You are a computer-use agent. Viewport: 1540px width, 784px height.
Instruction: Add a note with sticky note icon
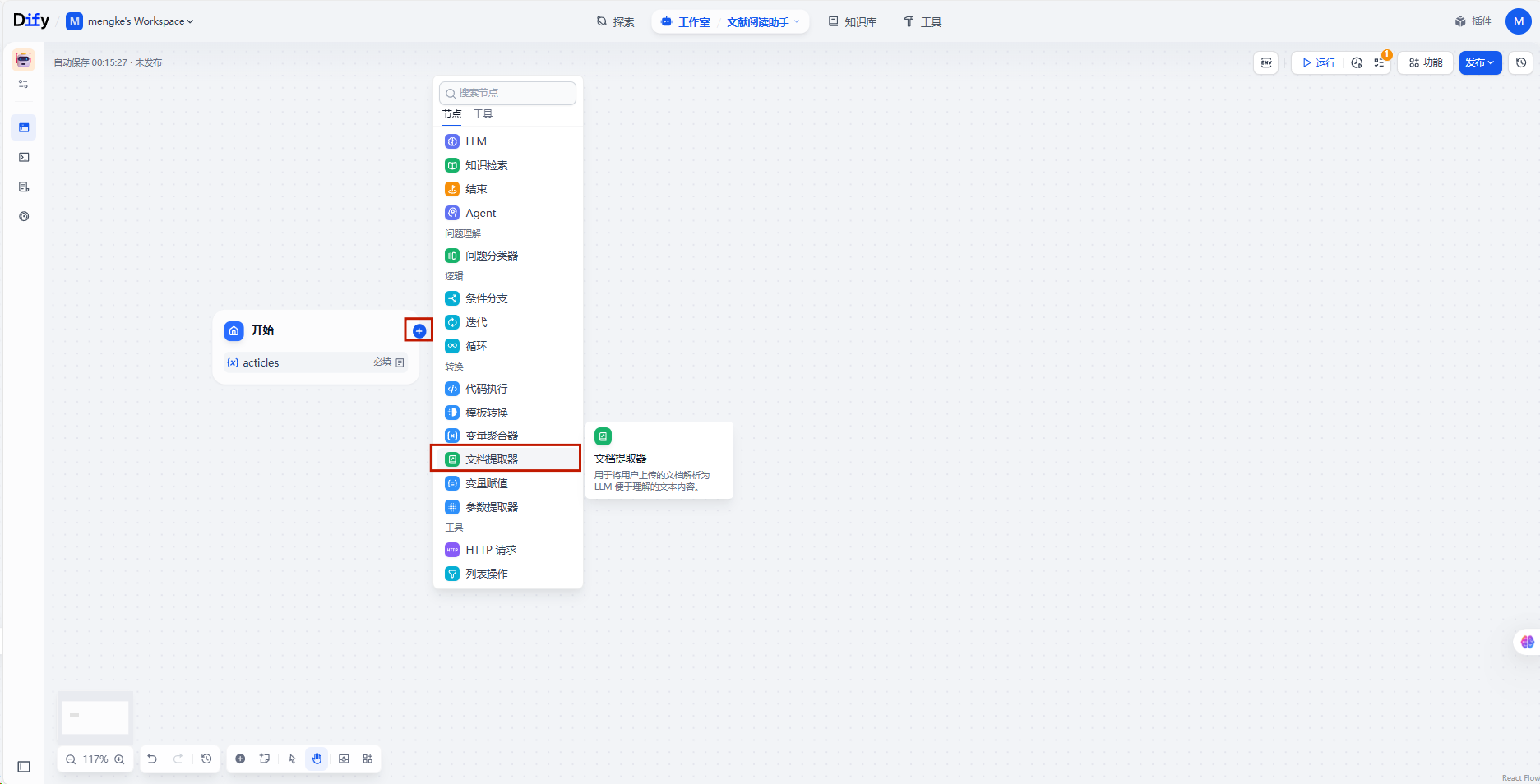(x=264, y=759)
